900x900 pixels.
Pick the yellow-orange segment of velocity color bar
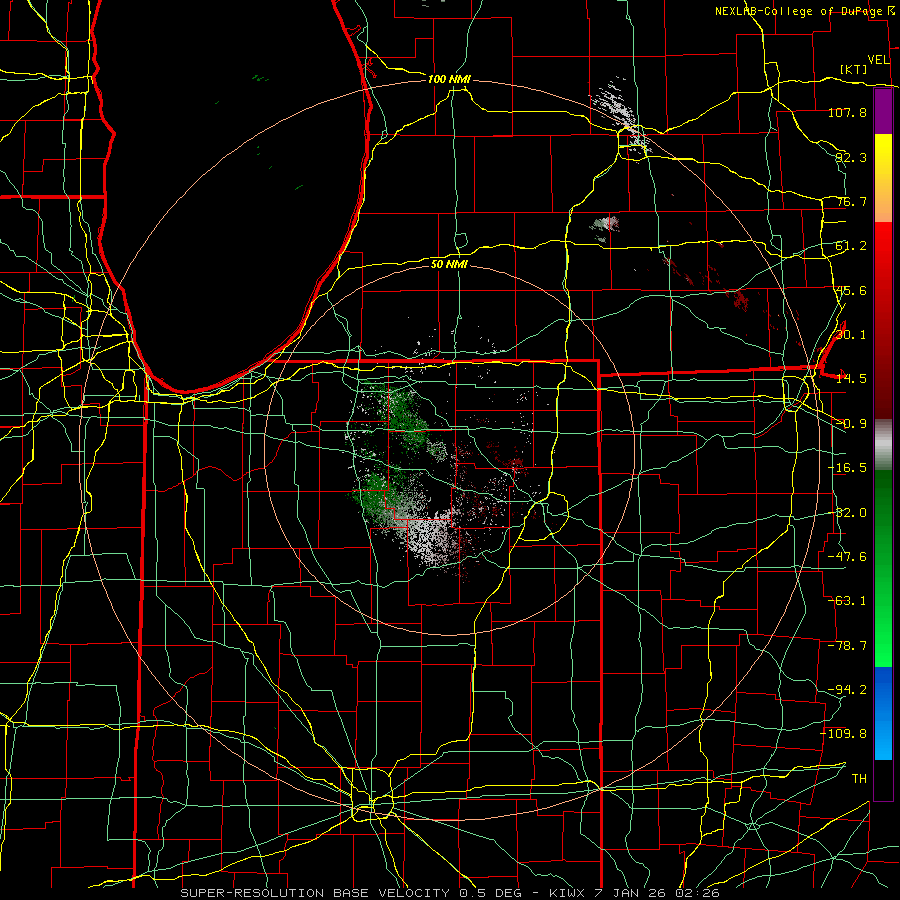pyautogui.click(x=883, y=178)
